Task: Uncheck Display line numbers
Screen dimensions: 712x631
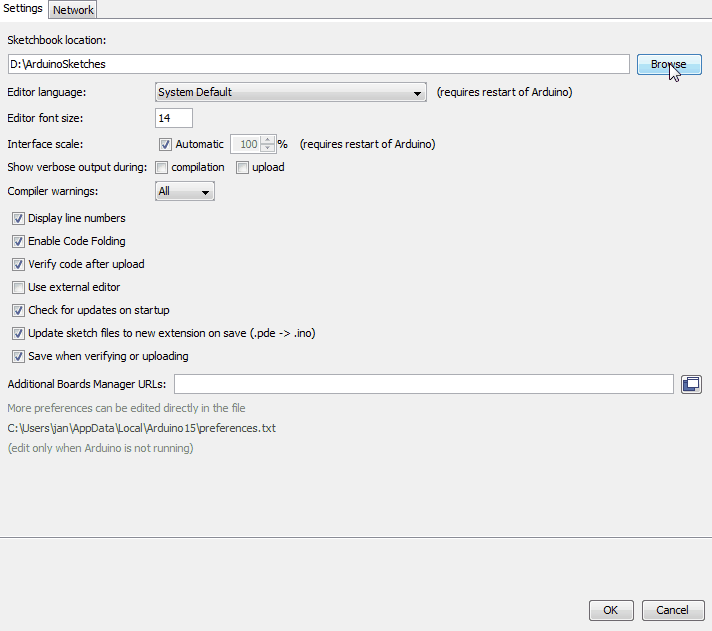Action: pyautogui.click(x=18, y=218)
